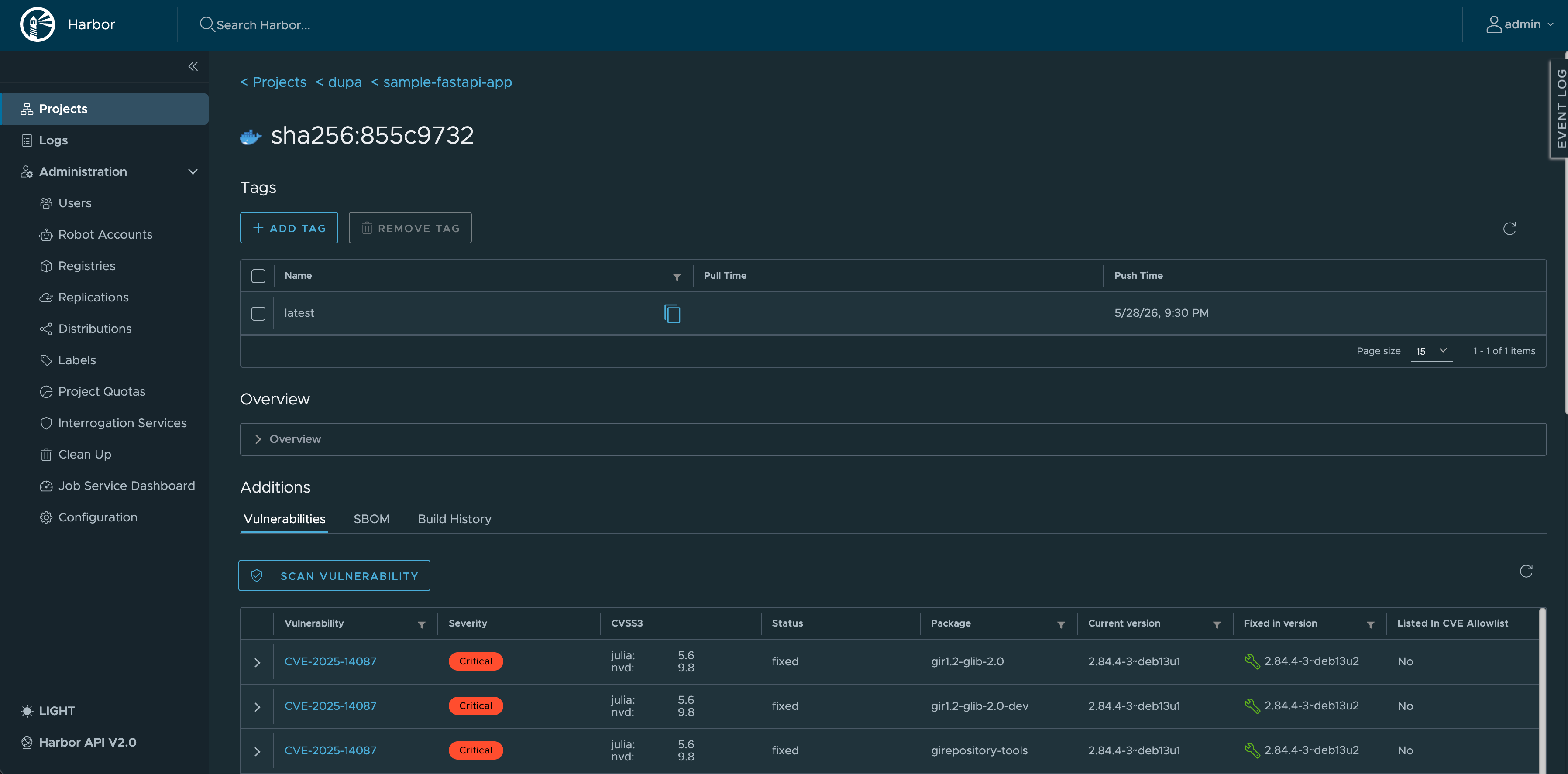1568x774 pixels.
Task: Click the Docker whale artifact icon
Action: (x=251, y=136)
